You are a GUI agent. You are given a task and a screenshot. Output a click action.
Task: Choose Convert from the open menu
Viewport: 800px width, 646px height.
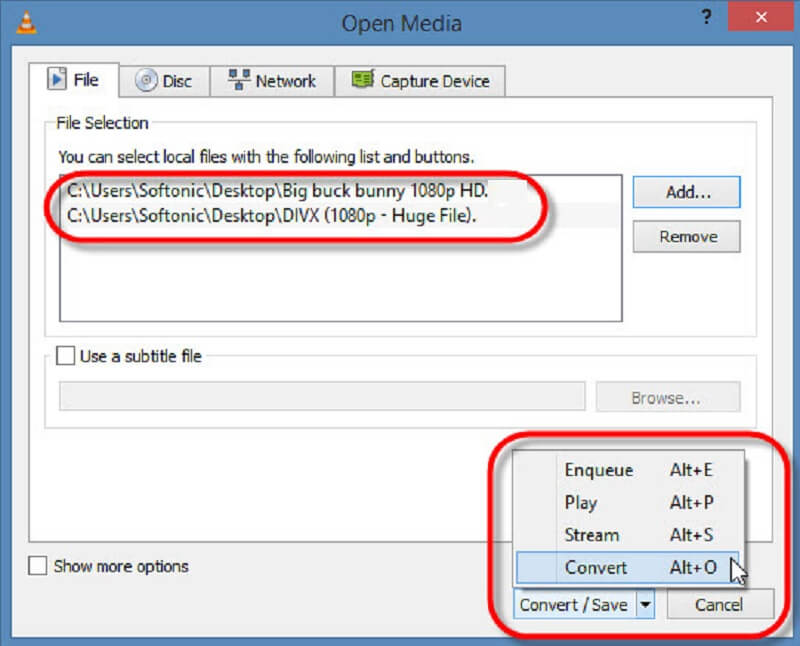click(x=596, y=567)
